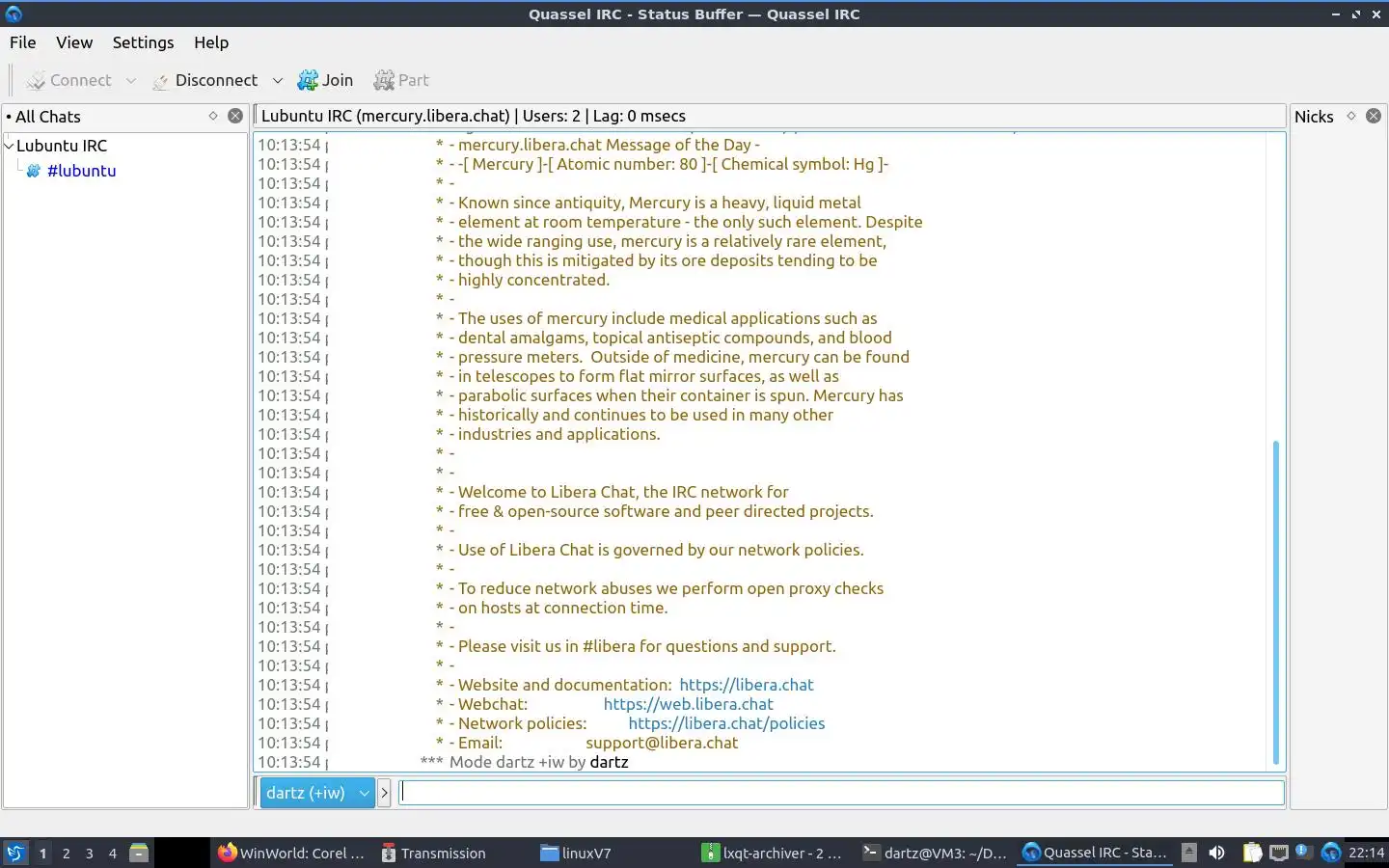
Task: Click the Quassel tray icon
Action: (1331, 853)
